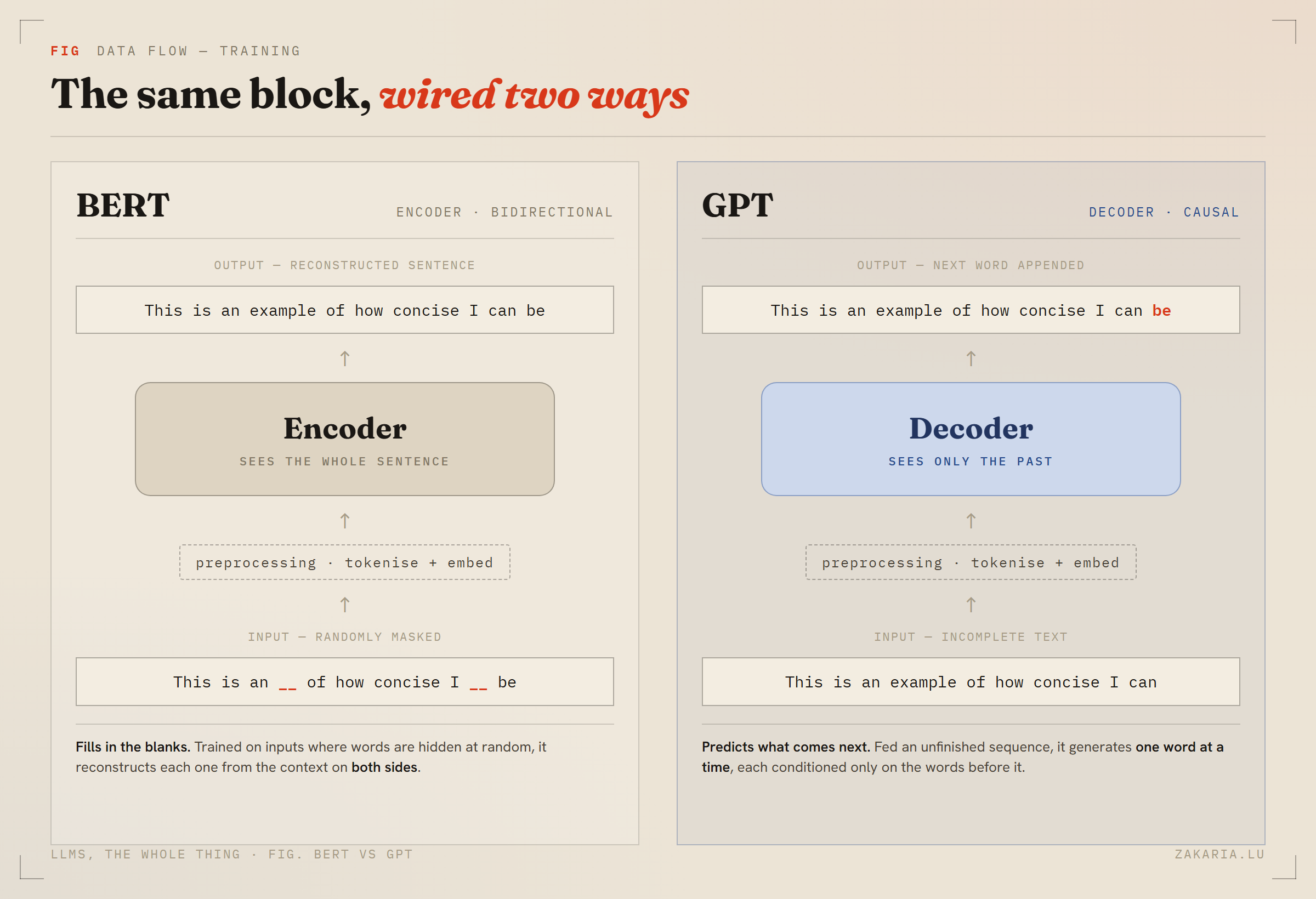Click bold 'Fills in the blanks.' text
Screen dimensions: 1316x899
coord(133,747)
